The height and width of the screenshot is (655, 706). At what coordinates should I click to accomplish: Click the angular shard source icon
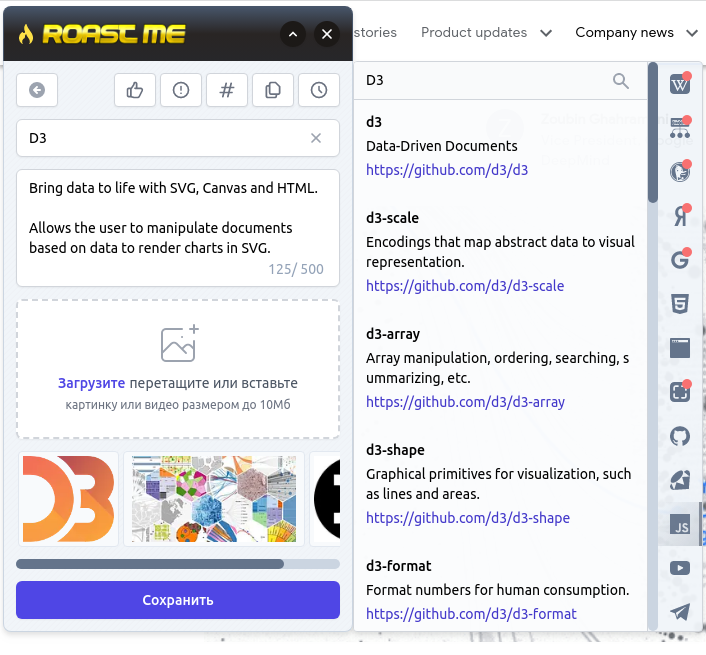pyautogui.click(x=680, y=480)
